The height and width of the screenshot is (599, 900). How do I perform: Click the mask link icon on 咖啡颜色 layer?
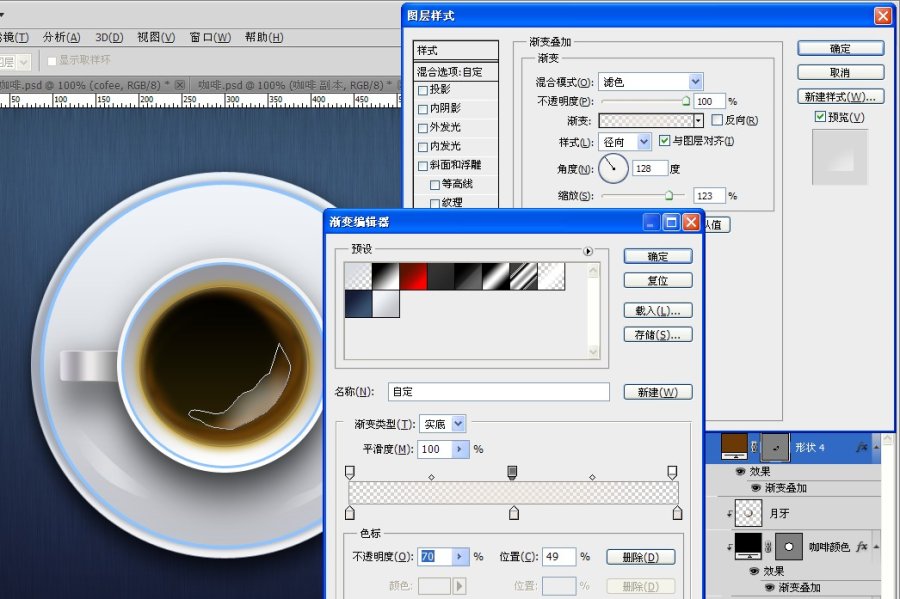768,547
